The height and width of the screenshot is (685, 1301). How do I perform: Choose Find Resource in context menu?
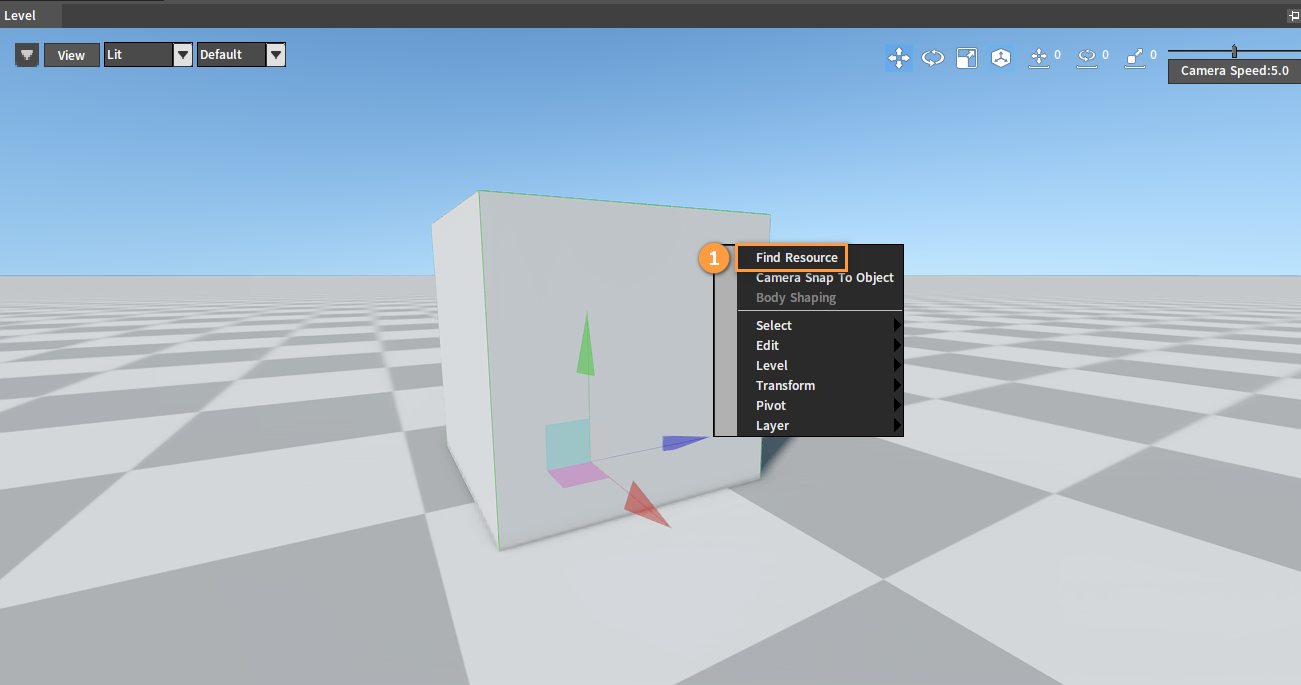click(797, 257)
